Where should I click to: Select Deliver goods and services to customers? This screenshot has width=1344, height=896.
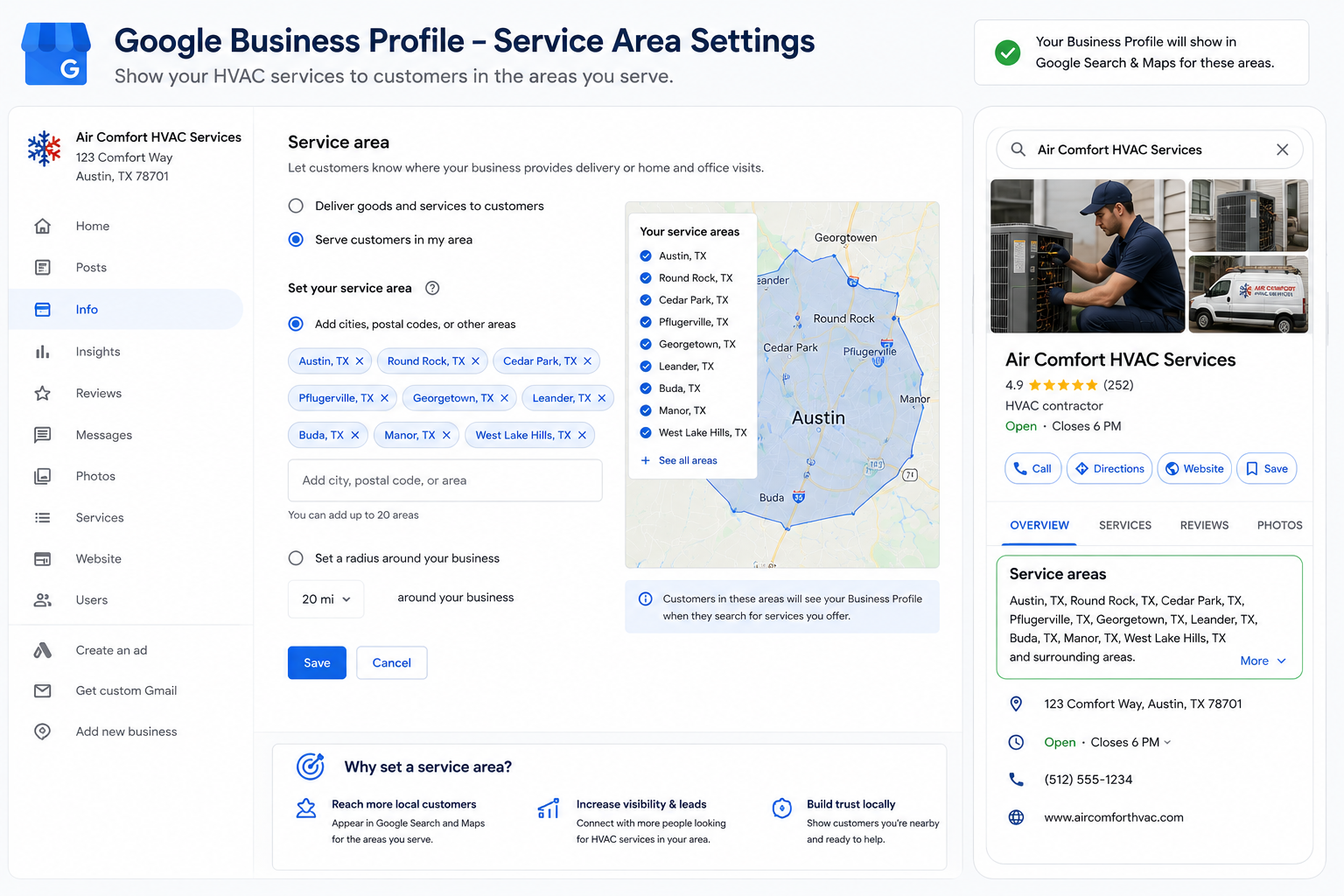click(296, 206)
